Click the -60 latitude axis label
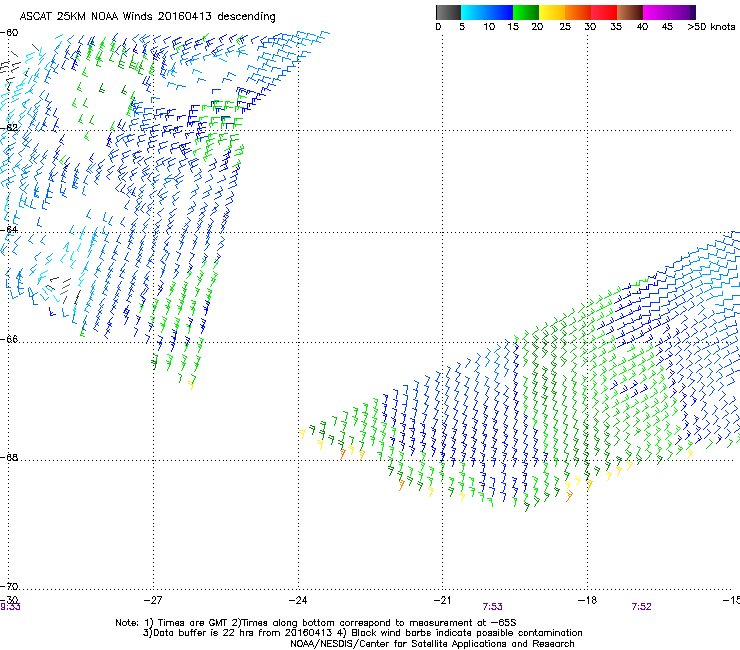 click(9, 33)
